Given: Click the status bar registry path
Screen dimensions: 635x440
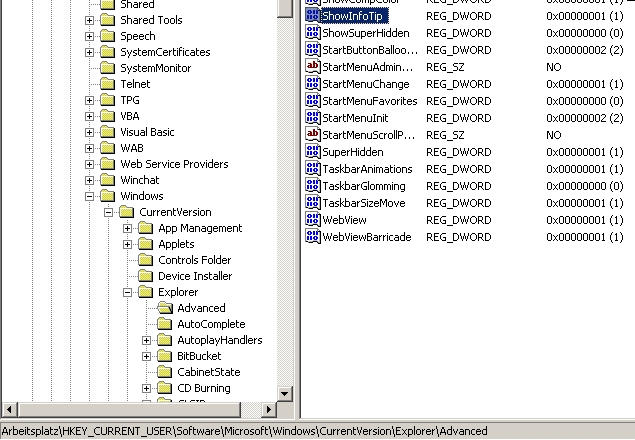Looking at the screenshot, I should 244,431.
